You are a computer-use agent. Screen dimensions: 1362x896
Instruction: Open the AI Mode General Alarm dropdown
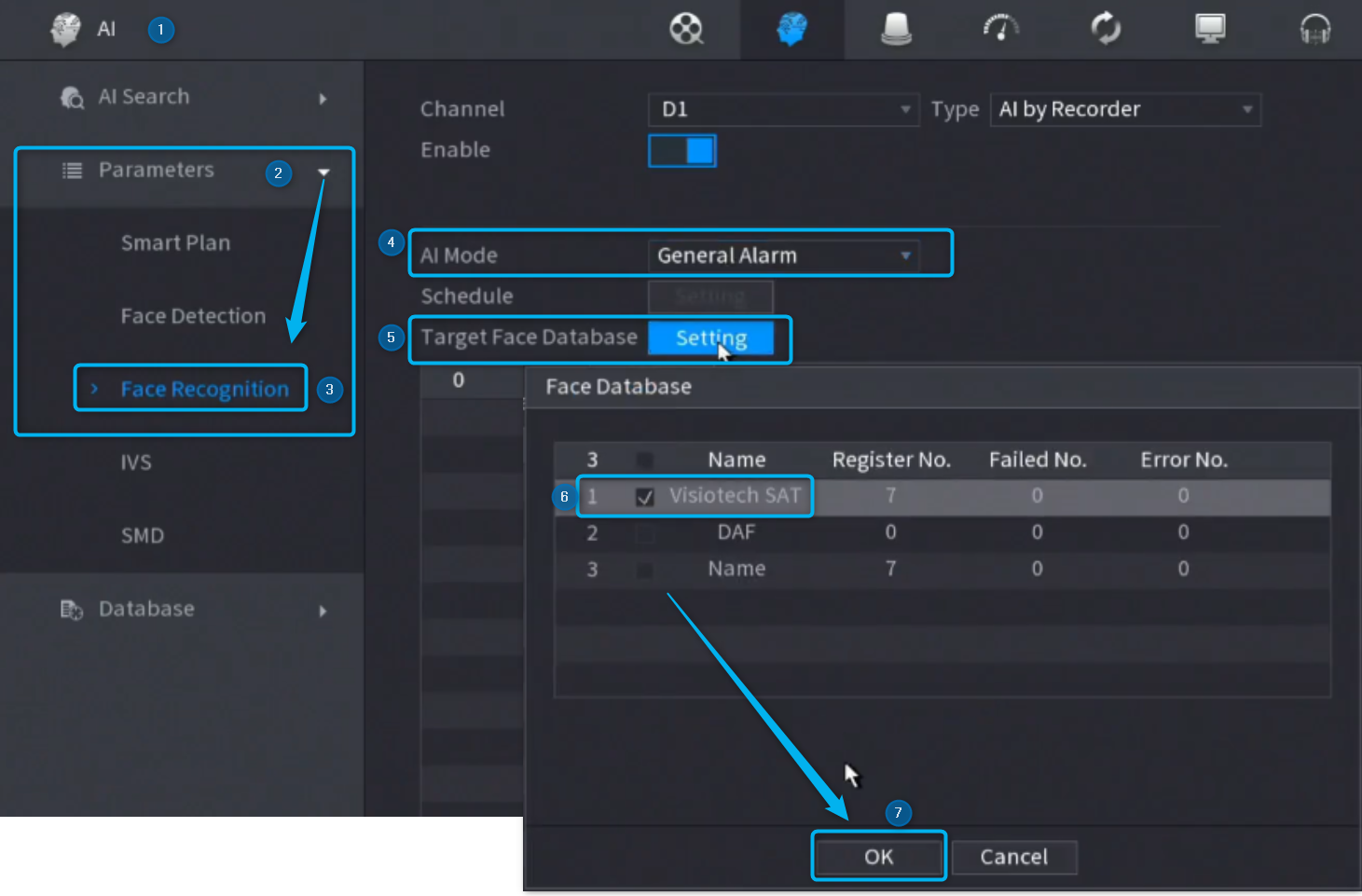point(784,255)
